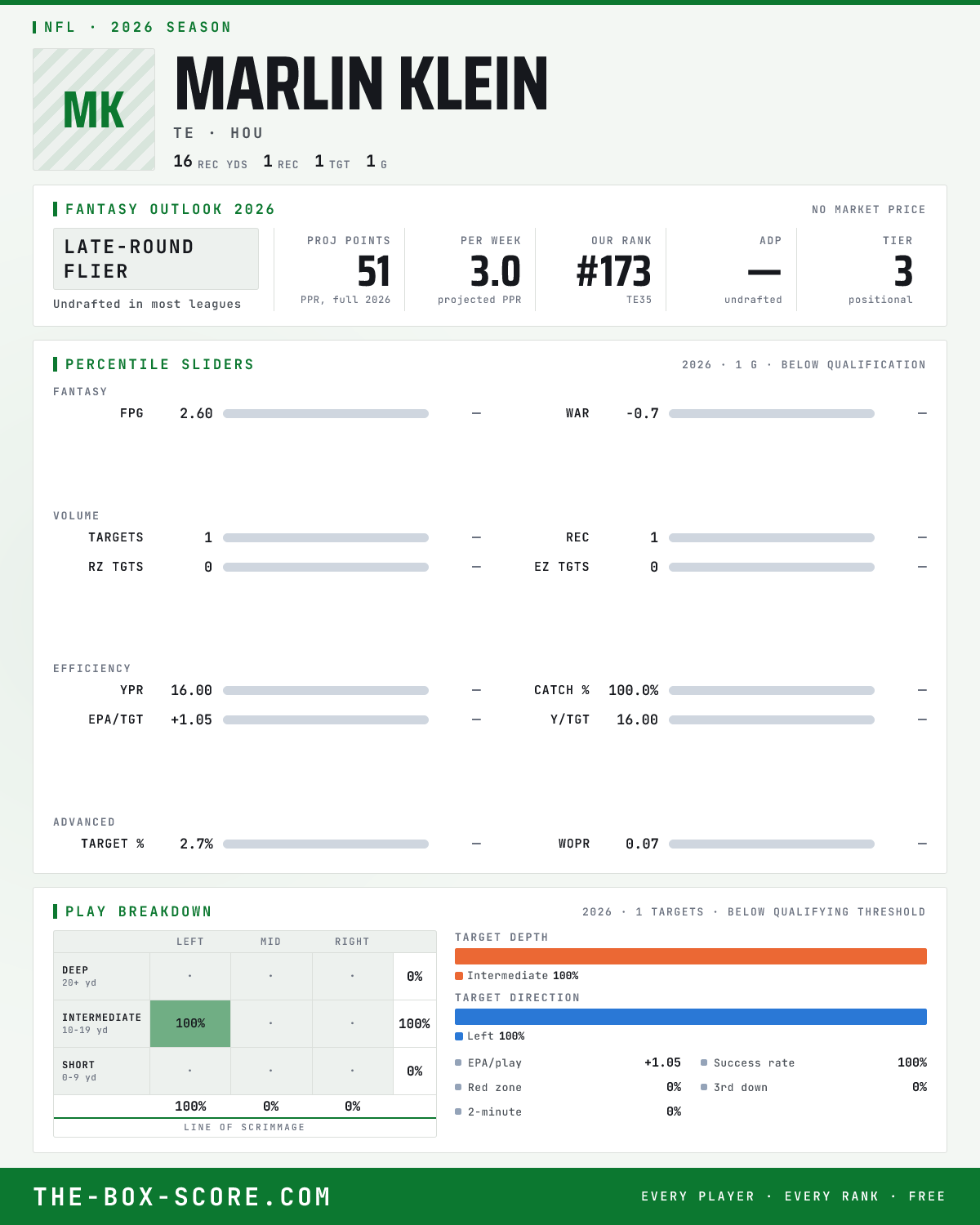Click the LATE-ROUND FLIER badge
The width and height of the screenshot is (980, 1225).
[x=156, y=259]
